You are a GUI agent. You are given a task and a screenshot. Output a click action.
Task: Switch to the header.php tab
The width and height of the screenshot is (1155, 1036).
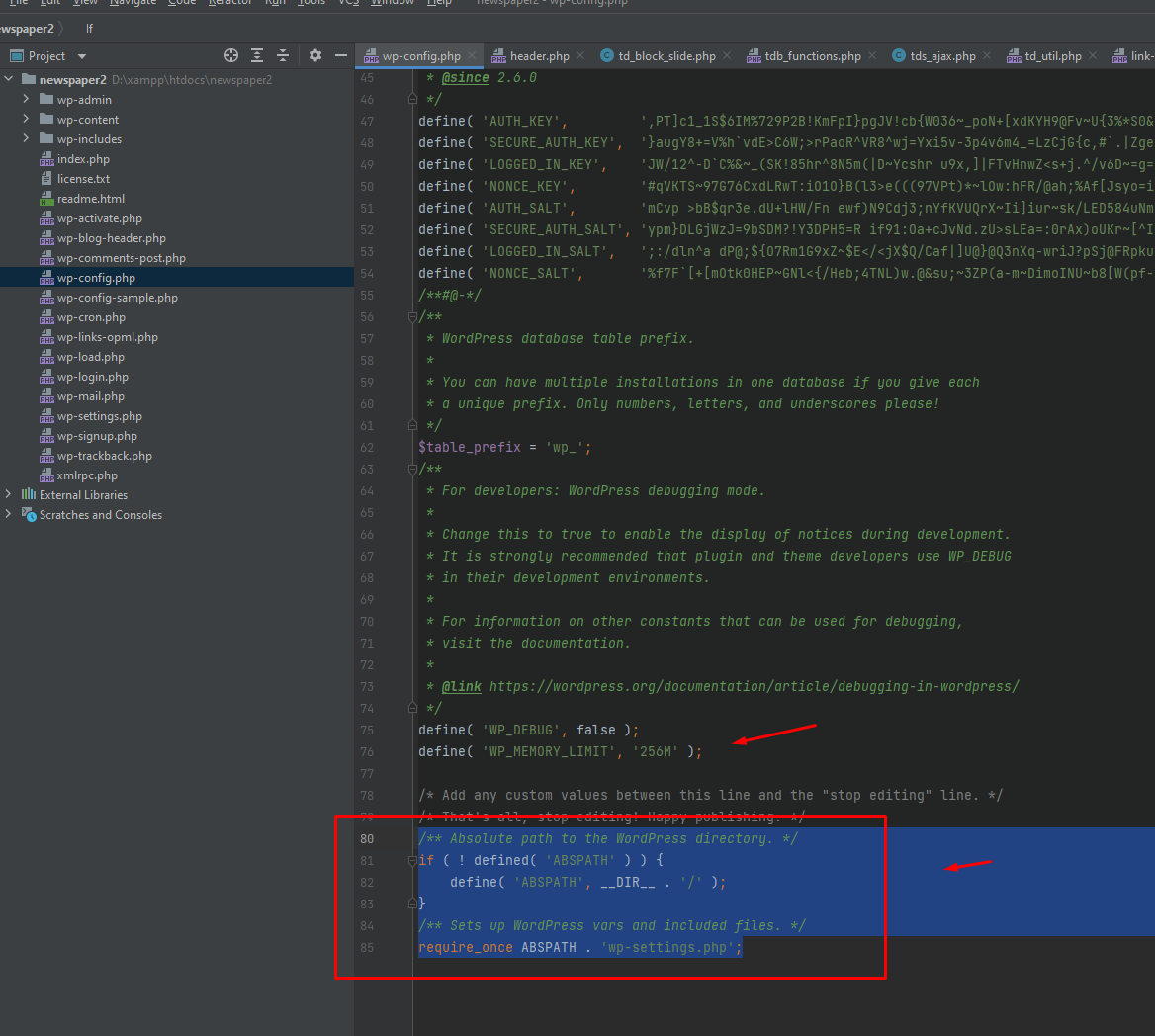[539, 56]
